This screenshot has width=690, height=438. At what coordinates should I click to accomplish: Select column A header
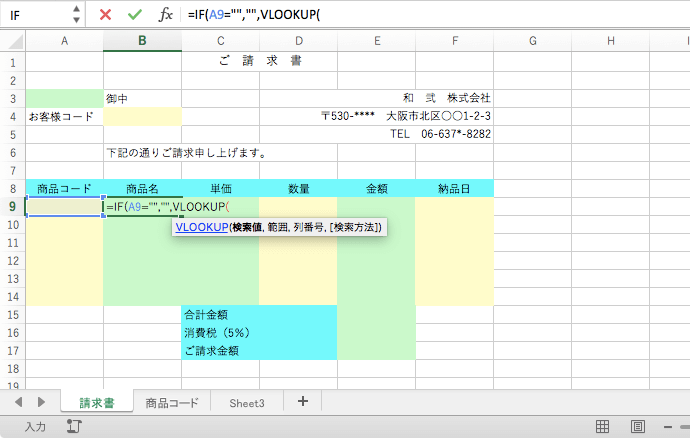65,41
